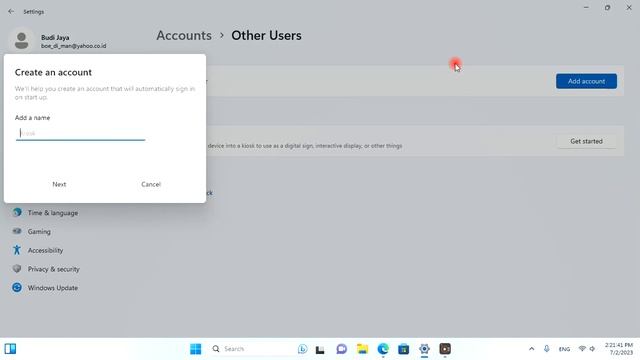
Task: Go back with the Settings back arrow
Action: tap(11, 11)
